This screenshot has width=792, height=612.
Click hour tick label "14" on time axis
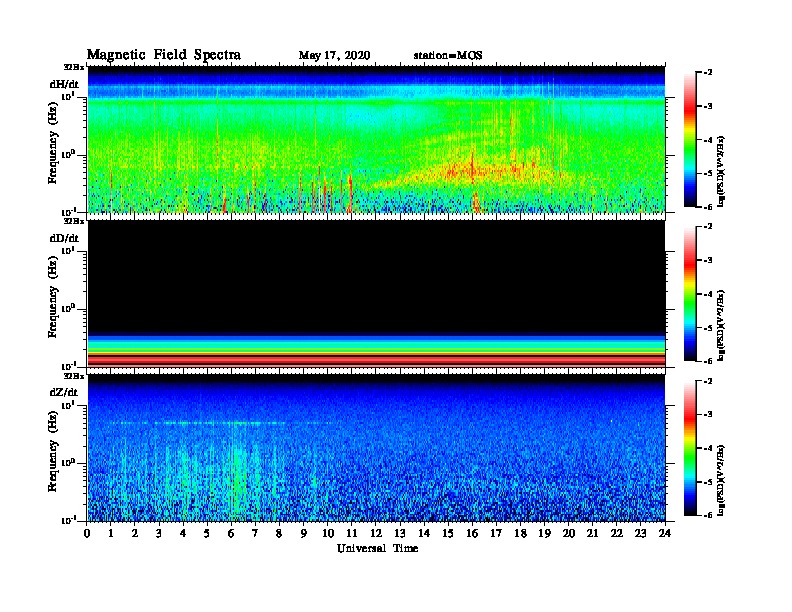point(424,533)
